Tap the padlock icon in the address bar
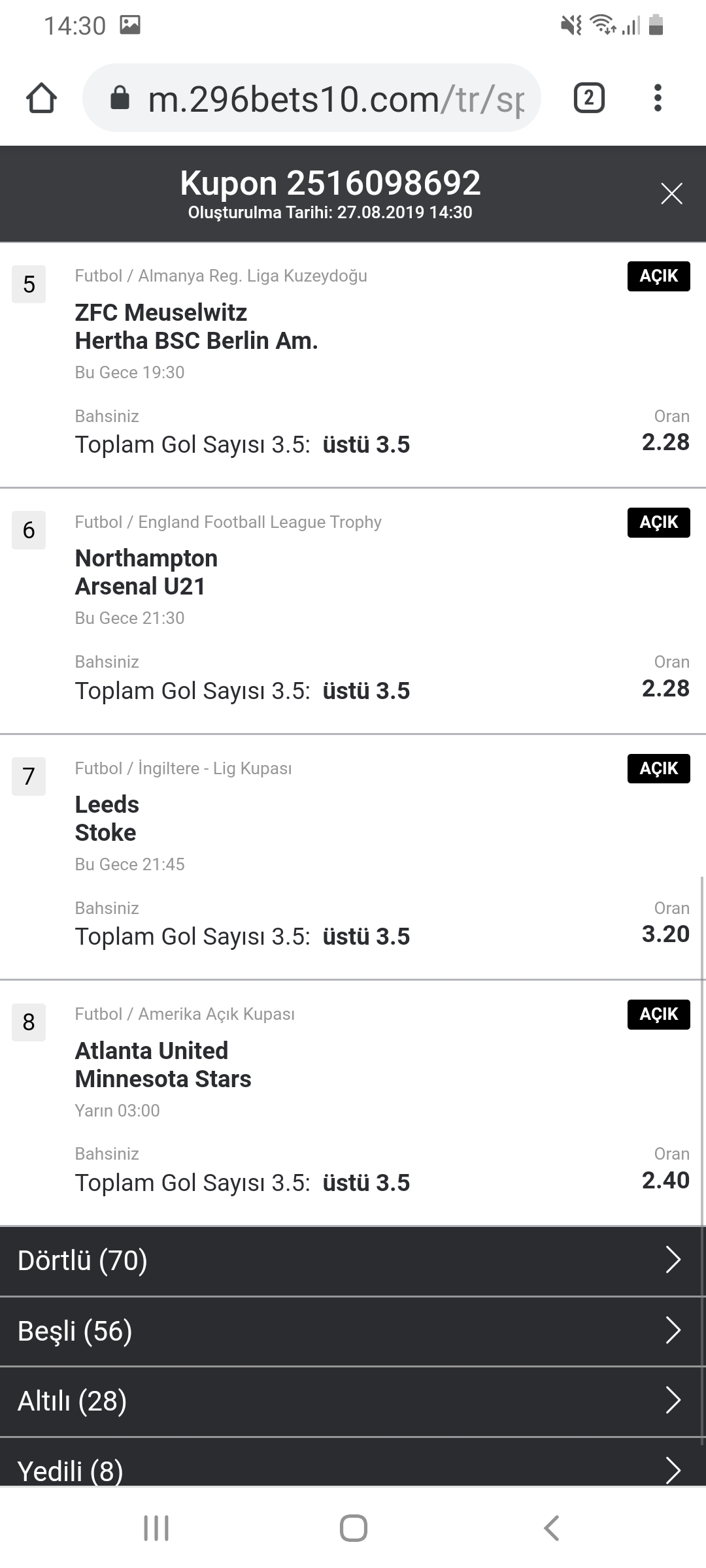Screen dimensions: 706x1568 120,98
